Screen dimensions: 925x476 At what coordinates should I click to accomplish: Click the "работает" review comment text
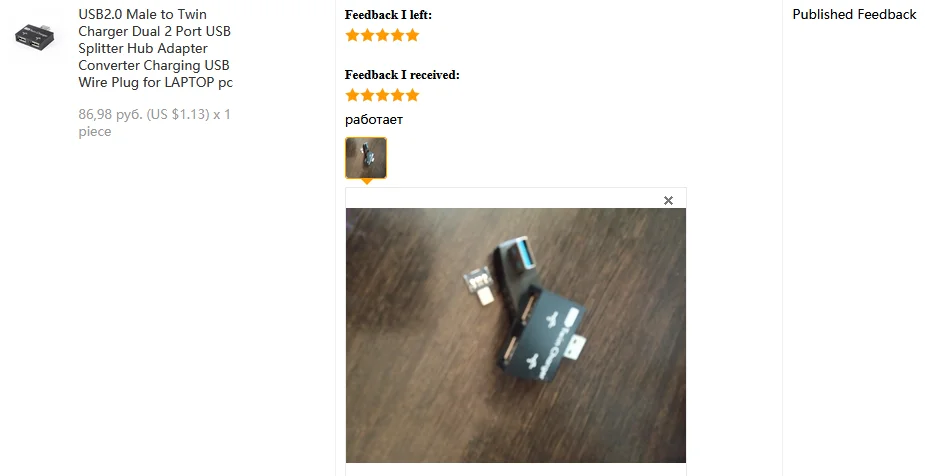coord(374,120)
